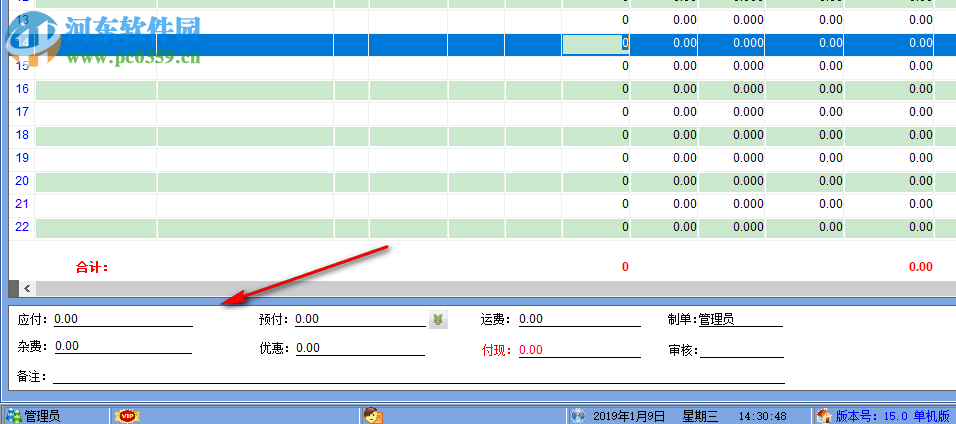Click the 0.000 cell in row 15

(x=732, y=66)
